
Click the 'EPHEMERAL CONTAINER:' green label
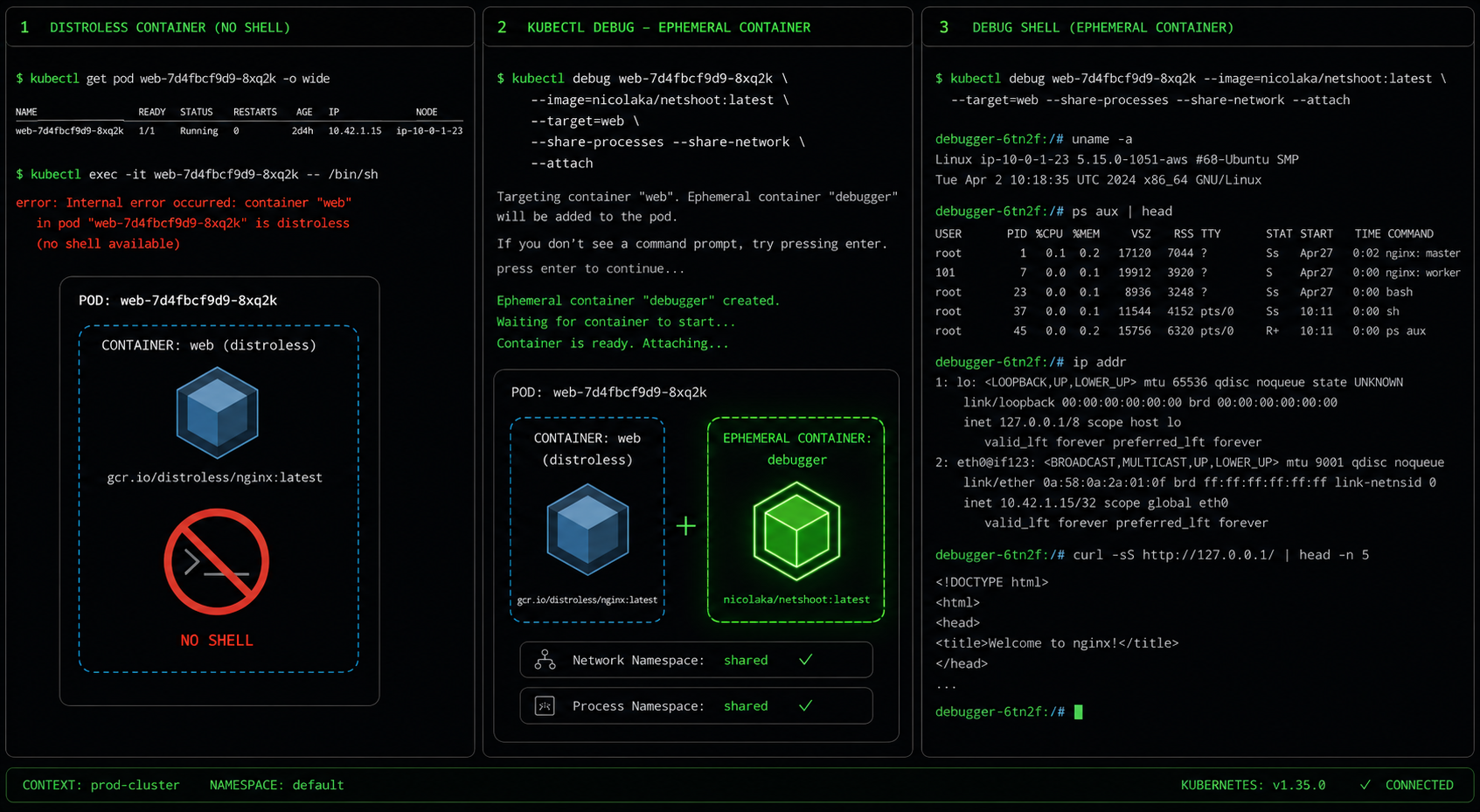(796, 438)
